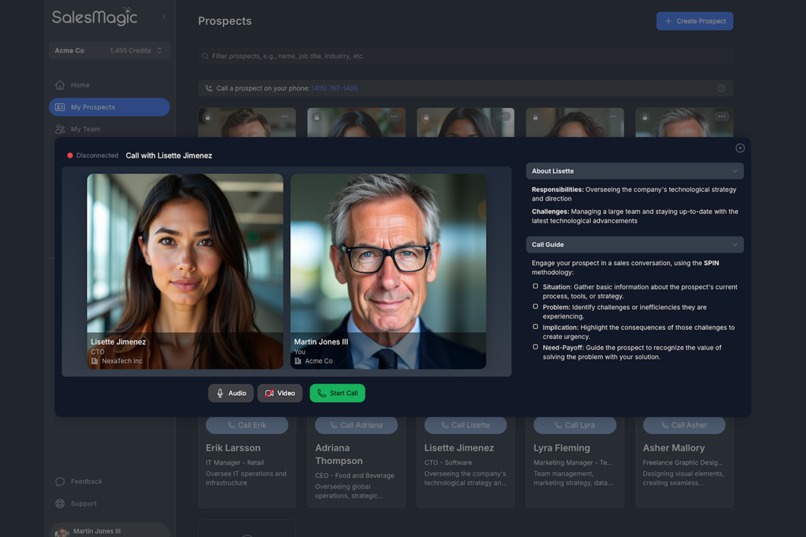Click the Disconnected status indicator

tap(93, 155)
